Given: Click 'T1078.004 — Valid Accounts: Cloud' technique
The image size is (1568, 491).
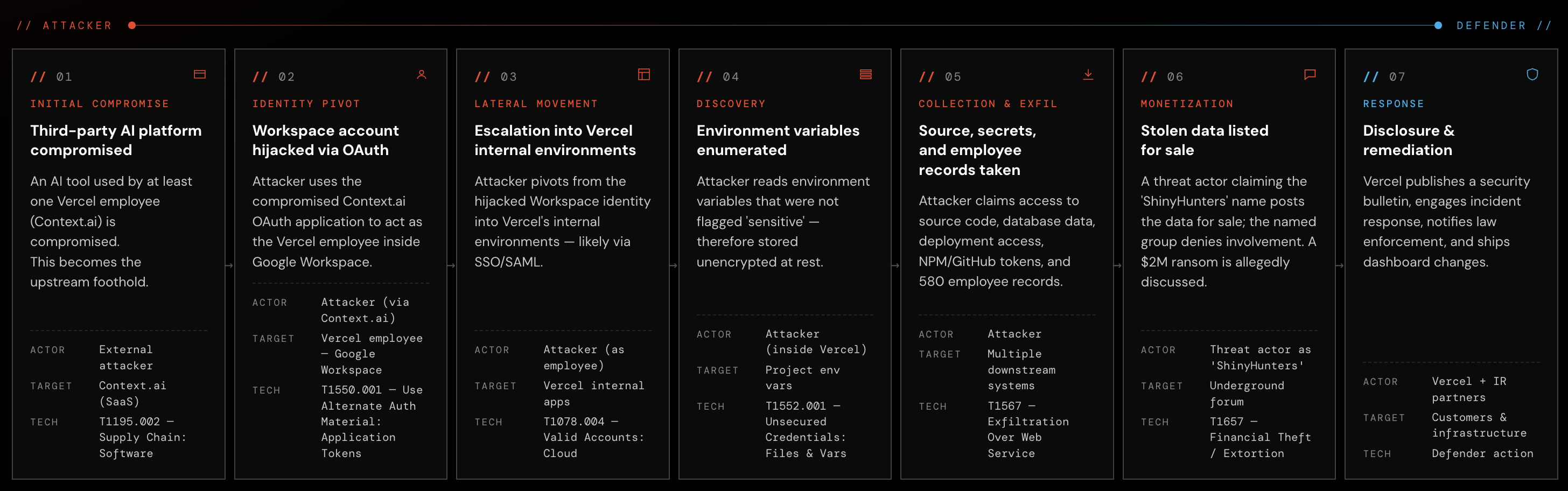Looking at the screenshot, I should coord(593,438).
